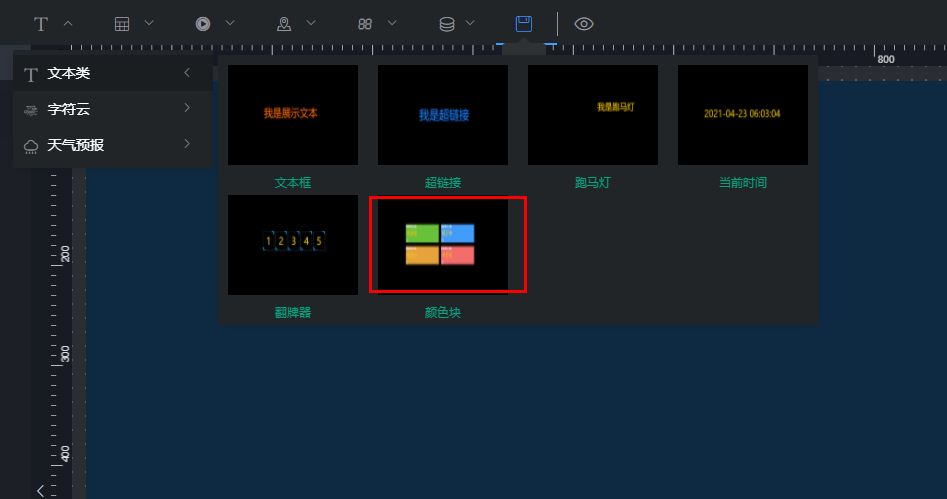Image resolution: width=947 pixels, height=499 pixels.
Task: Choose the 颜色块 color block thumbnail
Action: click(443, 245)
